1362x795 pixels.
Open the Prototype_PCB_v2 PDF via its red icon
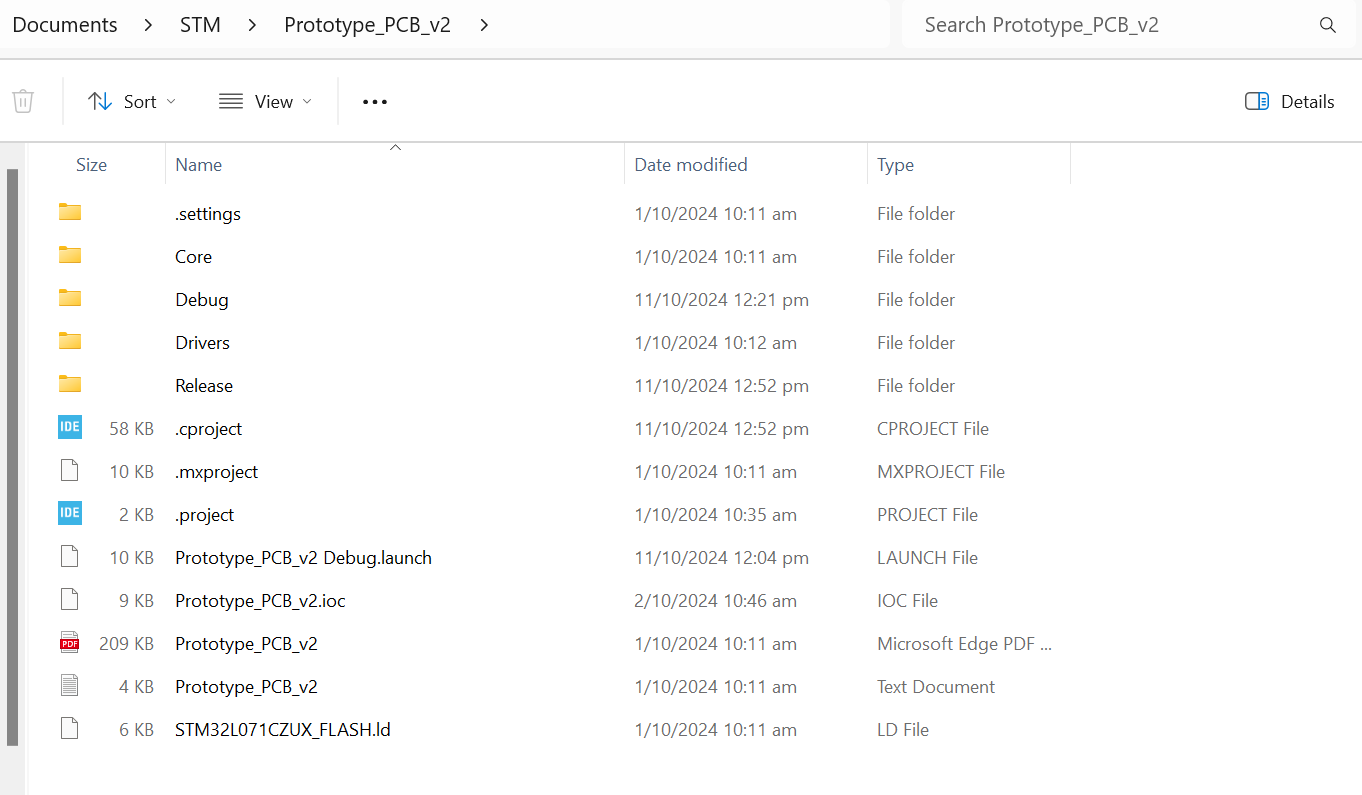[x=69, y=642]
